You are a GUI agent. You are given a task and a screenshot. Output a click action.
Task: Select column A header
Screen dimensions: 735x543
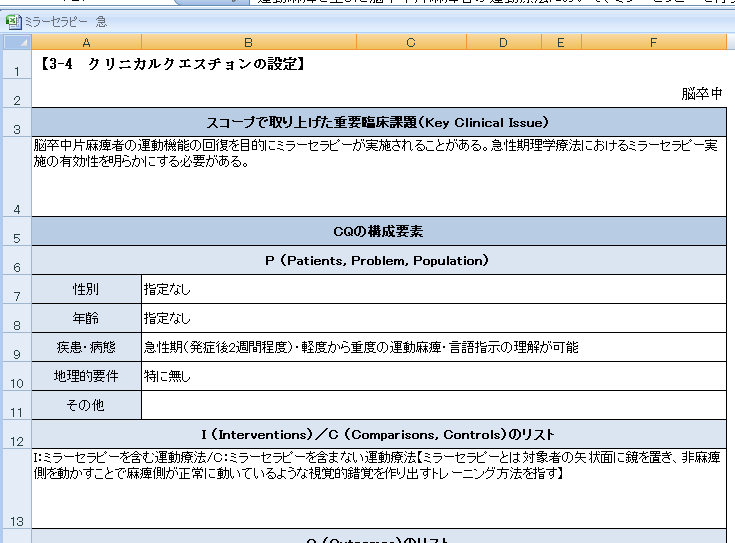pyautogui.click(x=86, y=42)
